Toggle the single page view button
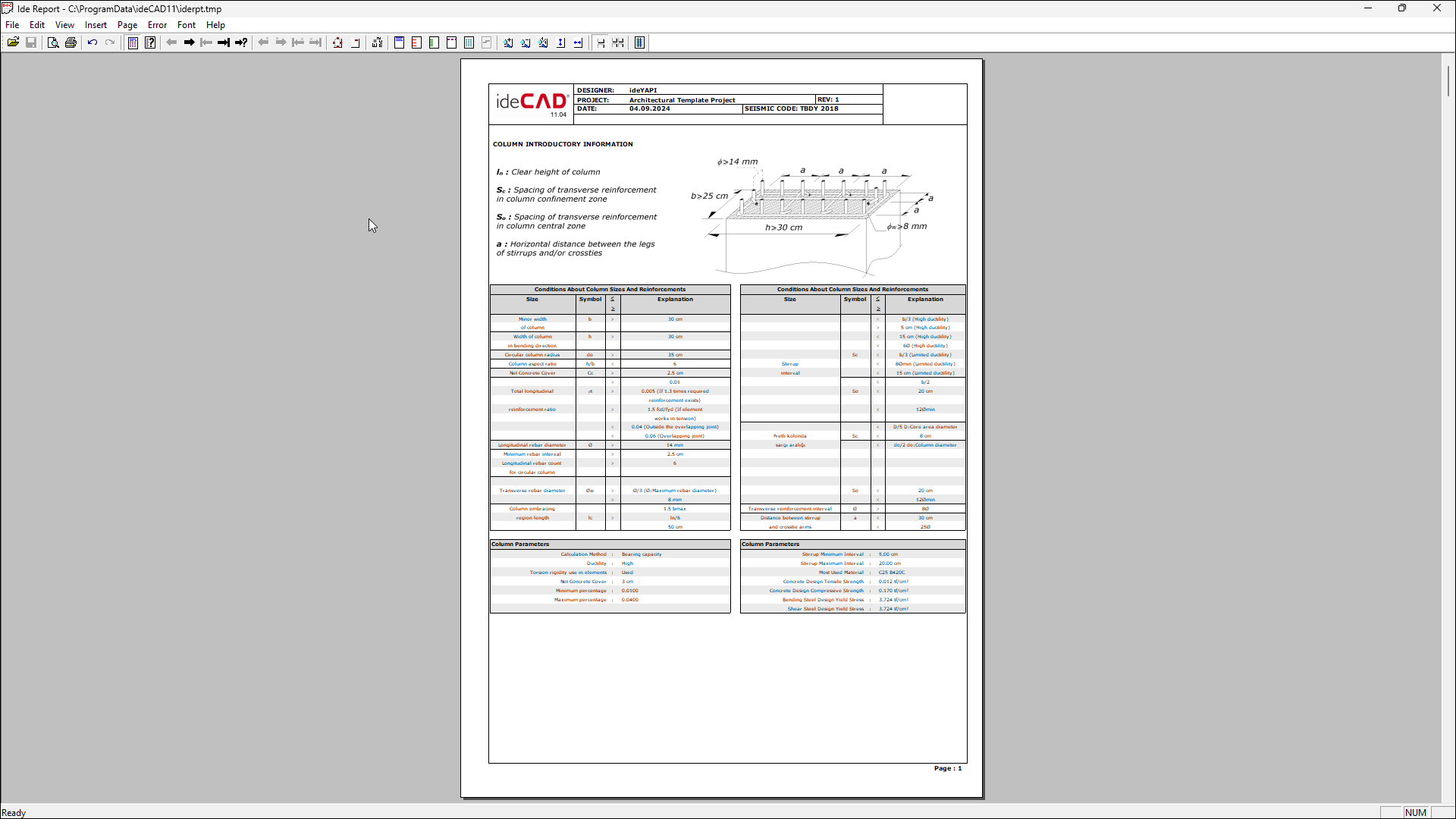Image resolution: width=1456 pixels, height=819 pixels. coord(601,42)
